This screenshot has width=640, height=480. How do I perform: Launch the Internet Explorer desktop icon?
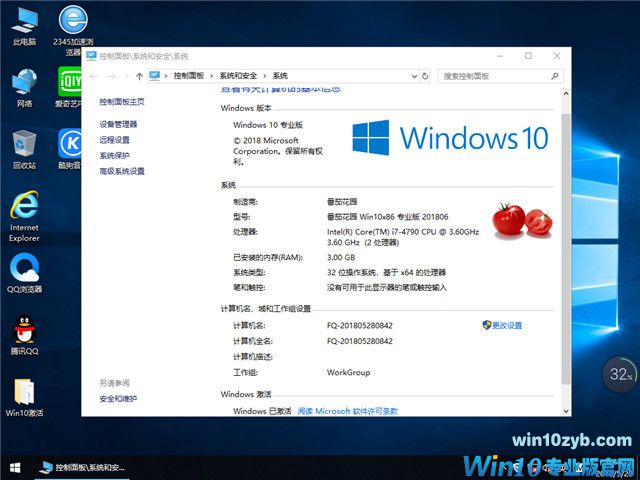pyautogui.click(x=24, y=216)
